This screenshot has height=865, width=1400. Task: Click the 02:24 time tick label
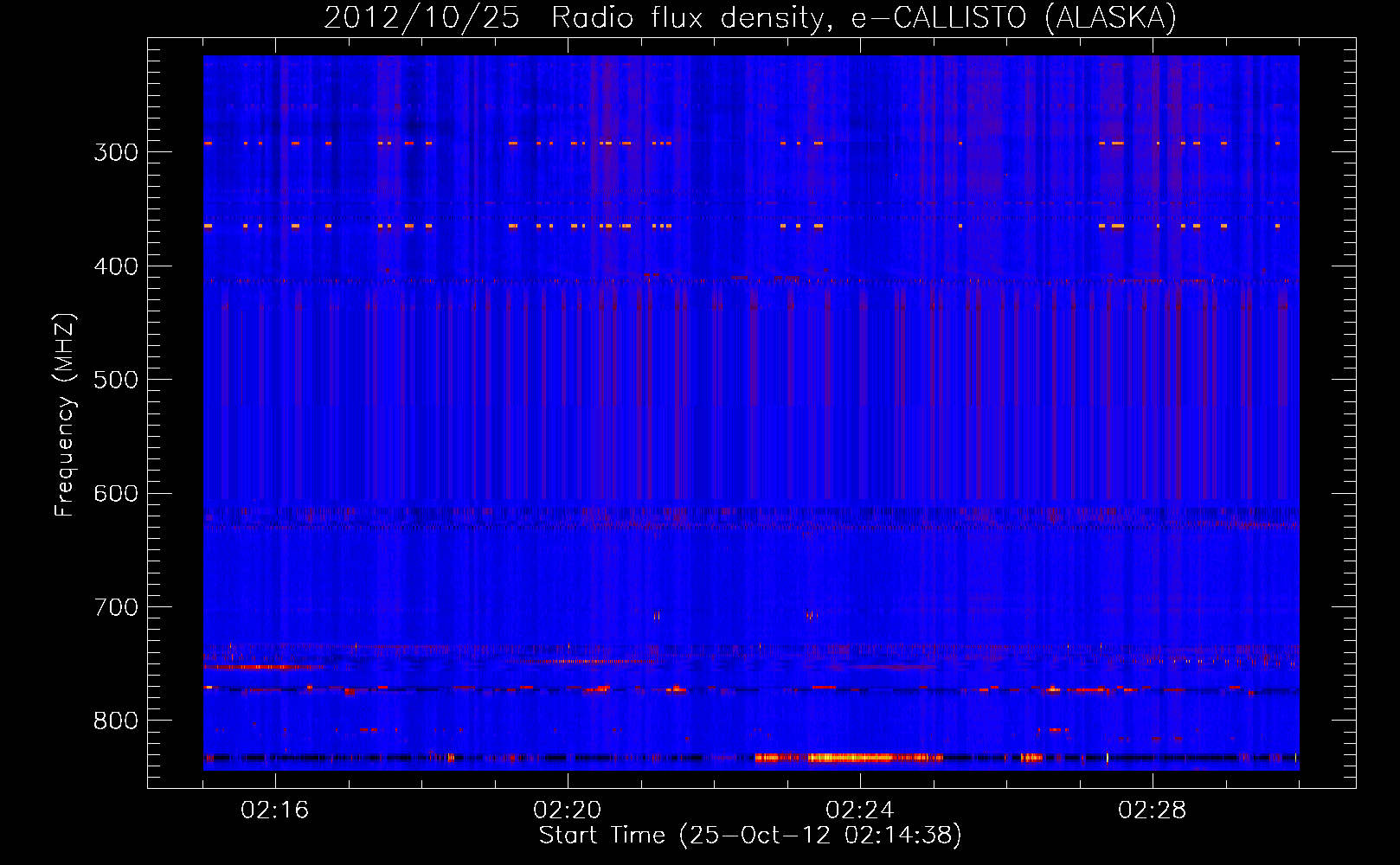point(860,811)
